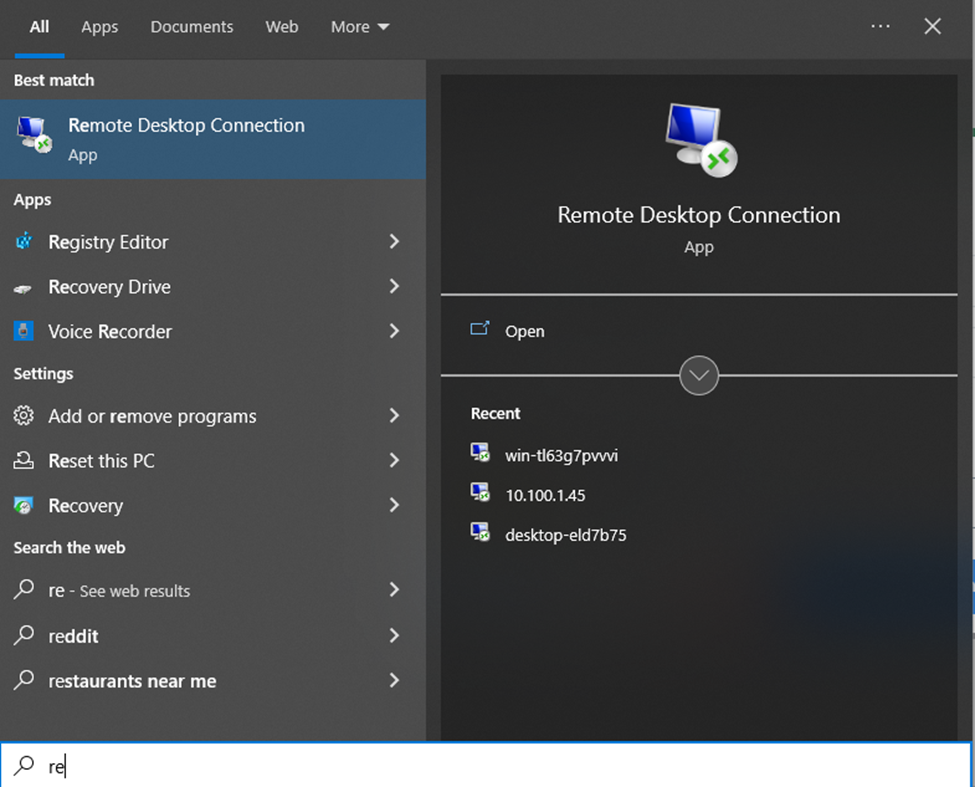Click the Add or remove programs gear icon
Screen dimensions: 975x787
click(x=24, y=416)
